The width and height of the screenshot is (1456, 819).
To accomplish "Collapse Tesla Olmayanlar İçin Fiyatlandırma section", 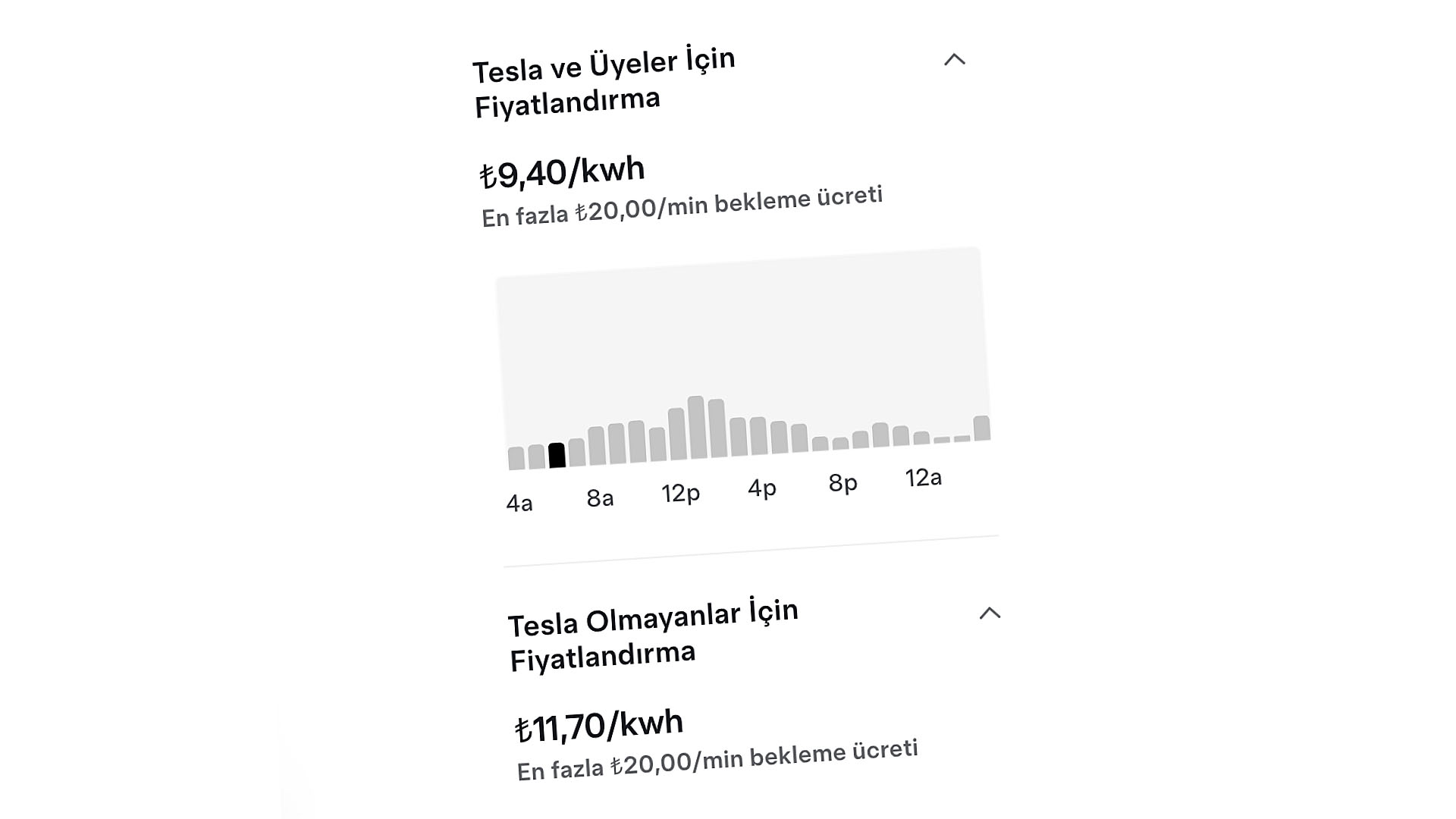I will pos(990,613).
